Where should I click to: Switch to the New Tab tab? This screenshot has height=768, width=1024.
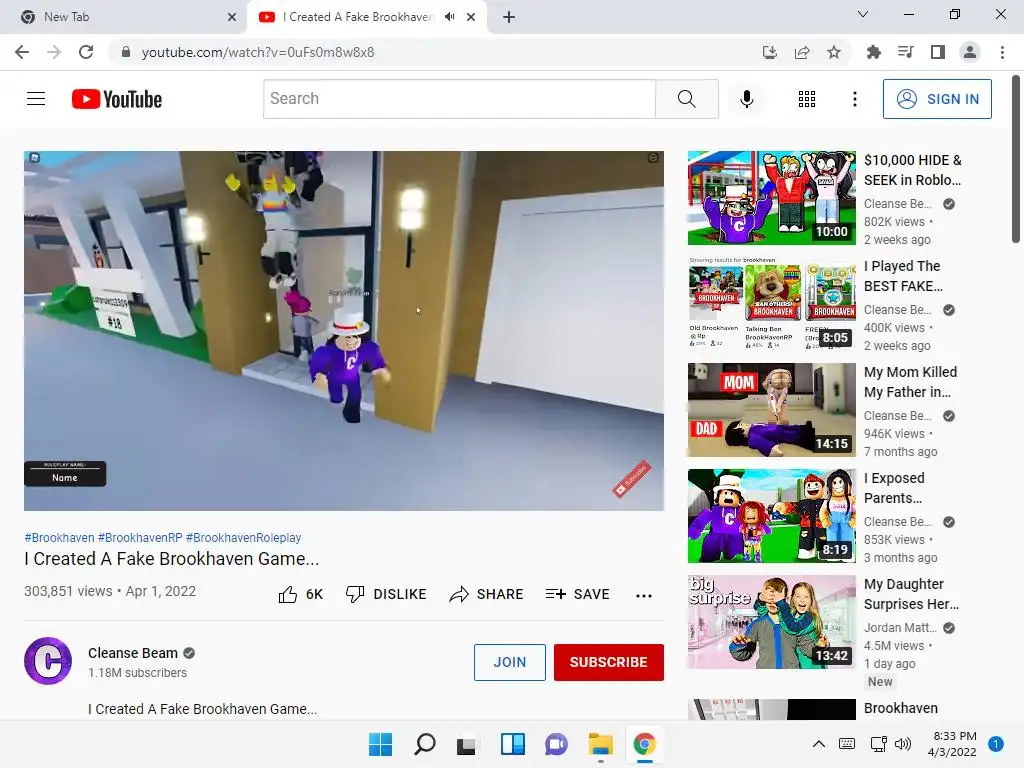[123, 17]
